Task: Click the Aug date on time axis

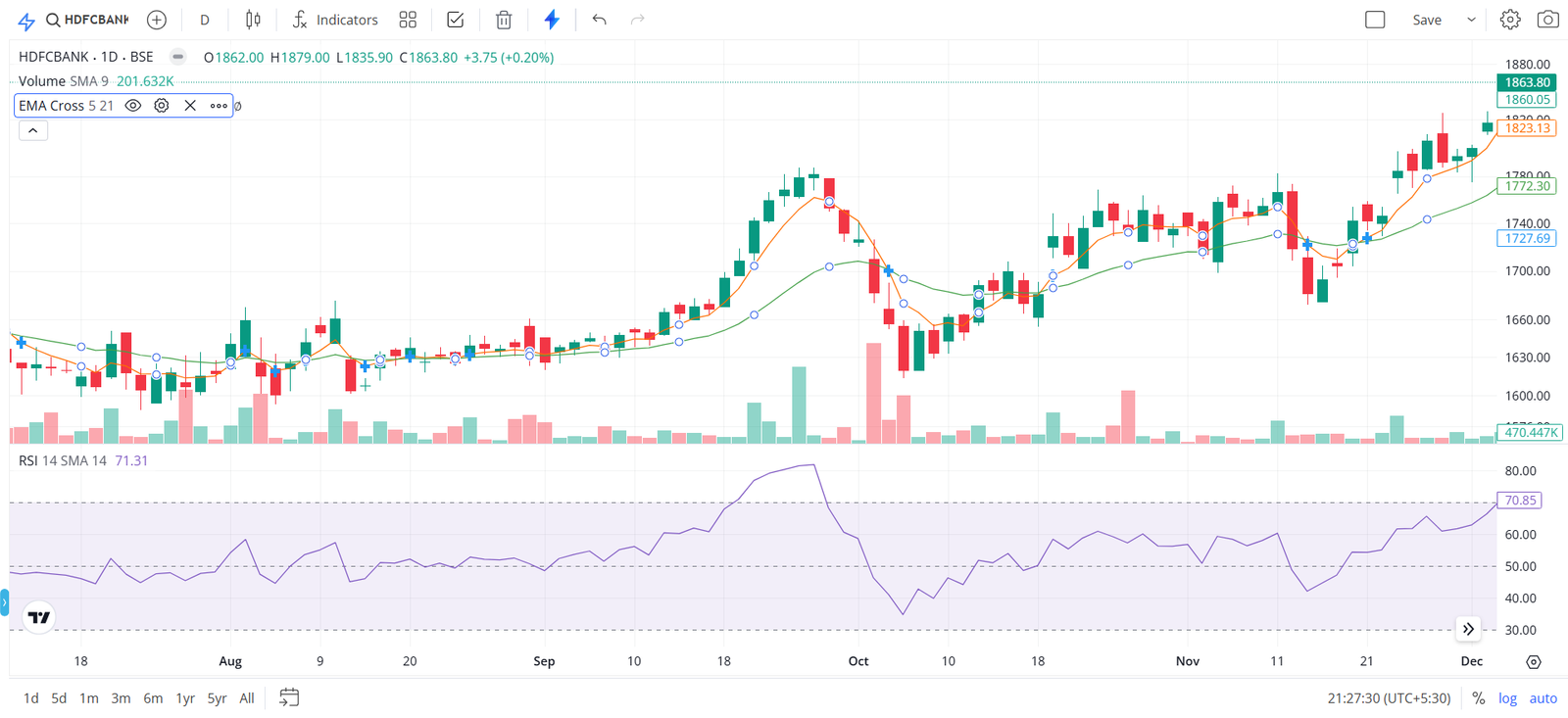Action: (x=230, y=661)
